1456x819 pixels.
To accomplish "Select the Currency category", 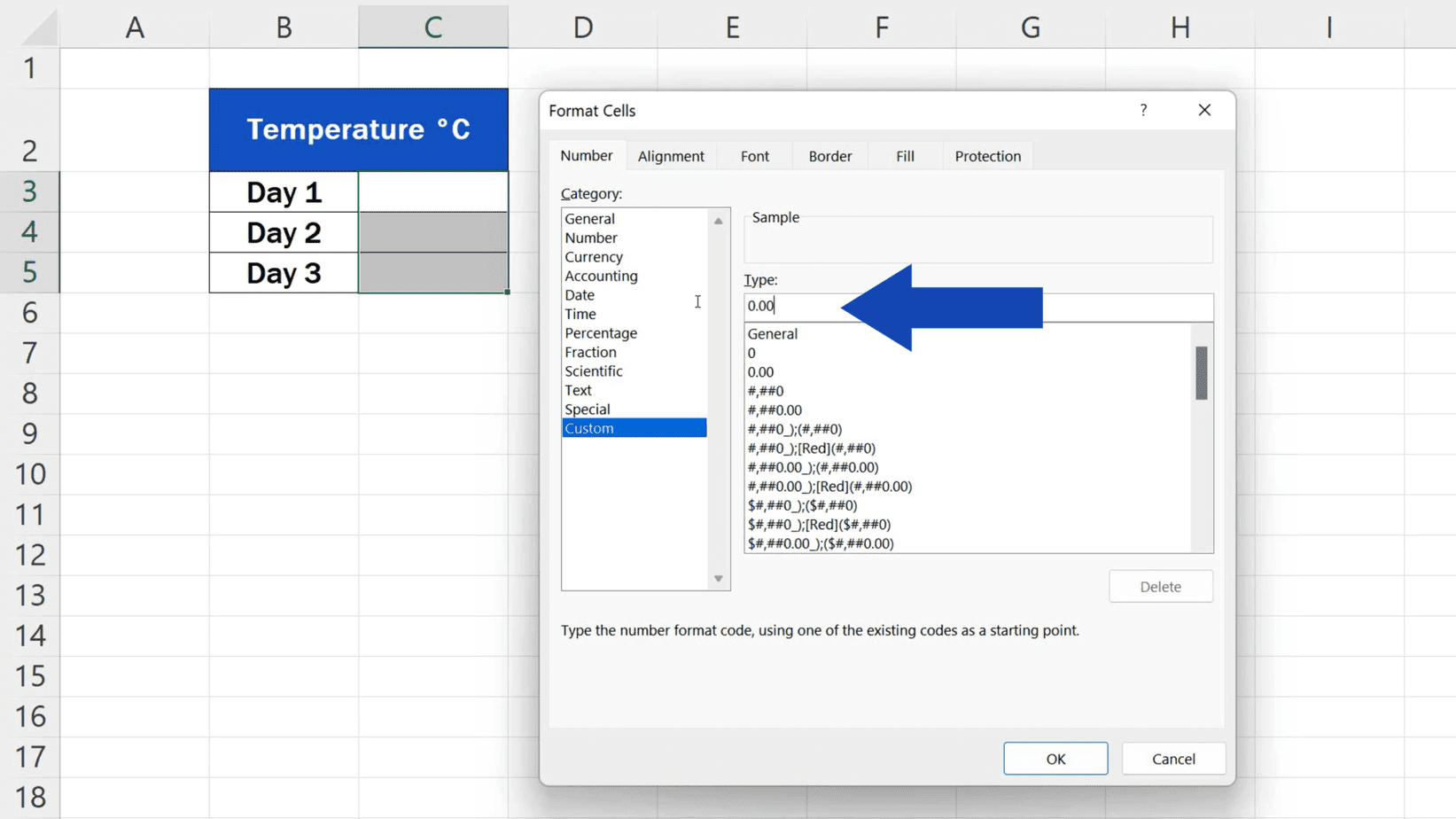I will point(594,256).
